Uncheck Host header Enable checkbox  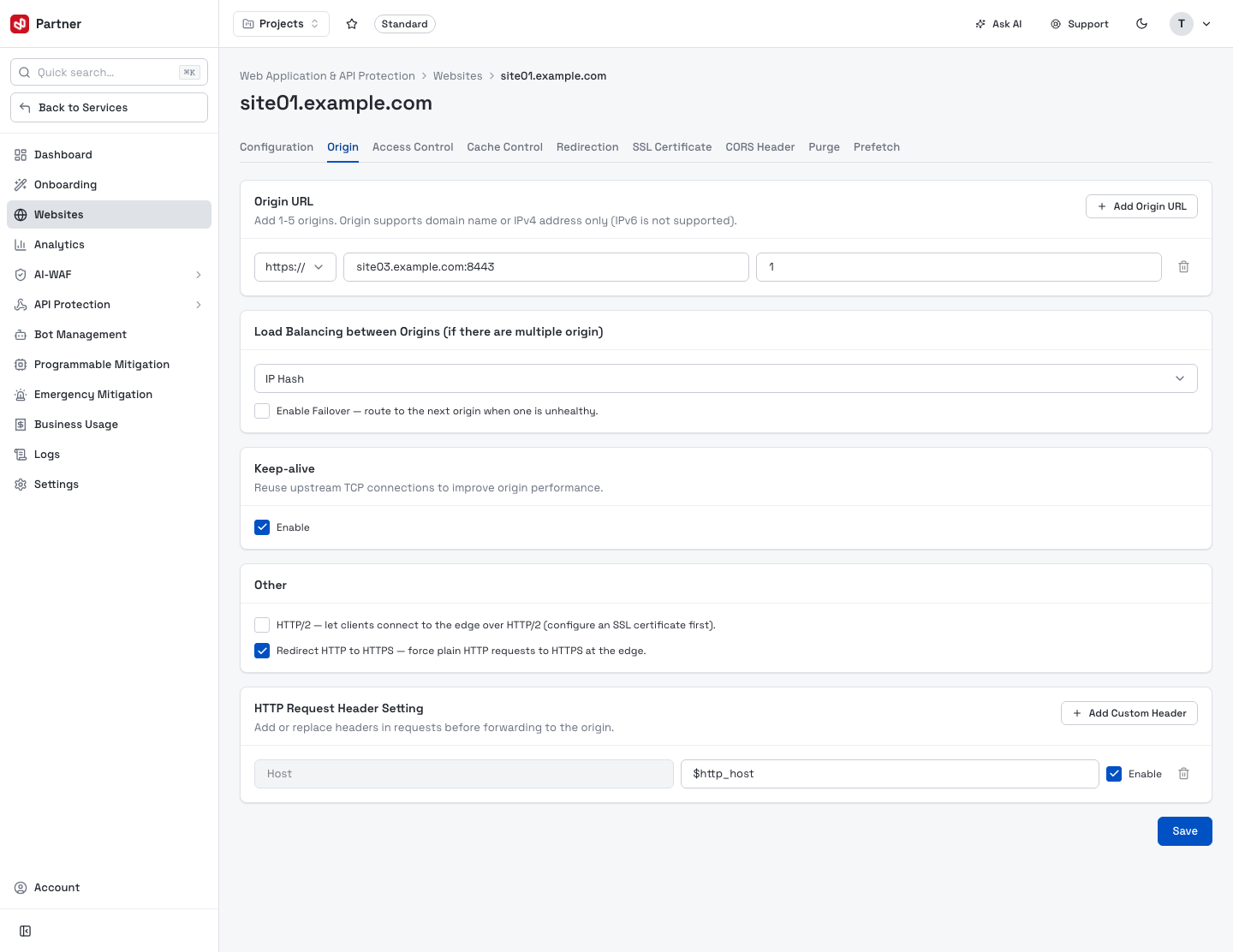(1114, 774)
